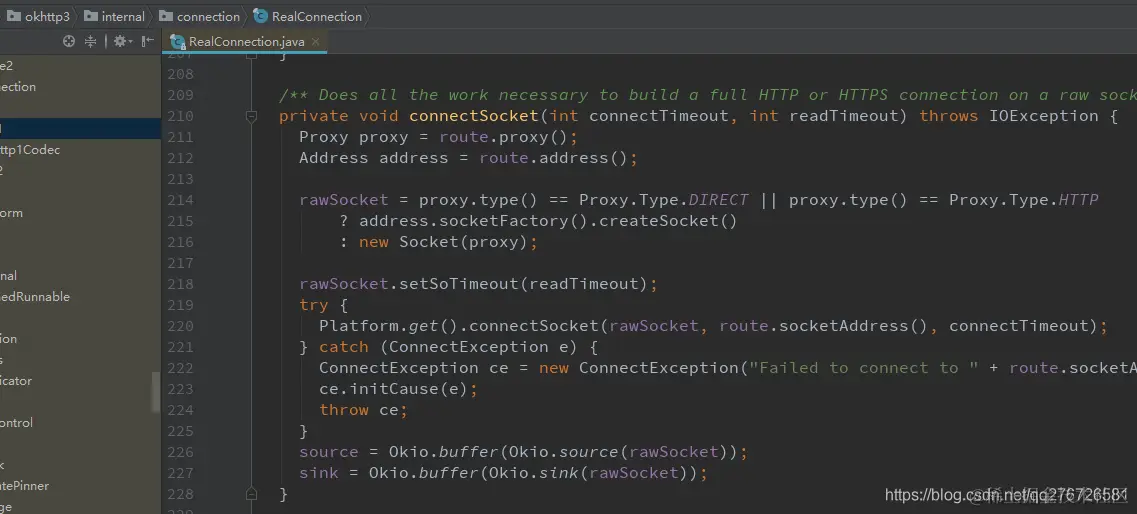This screenshot has width=1137, height=514.
Task: Click line number 226 in the gutter
Action: 180,452
